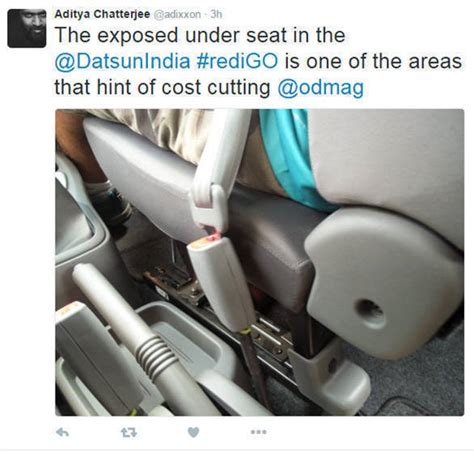
Task: Click the tweet text starting 'The exposed under seat'
Action: click(258, 62)
